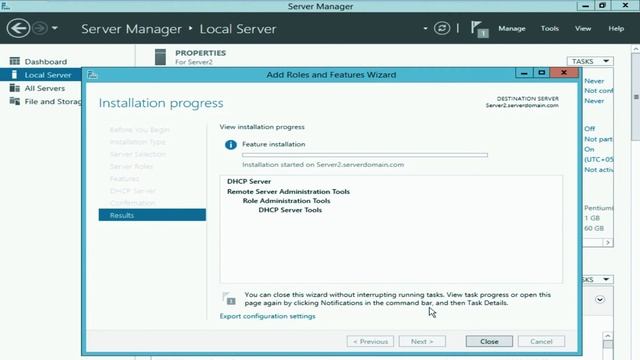Open the navigation history dropdown arrow

tap(55, 28)
